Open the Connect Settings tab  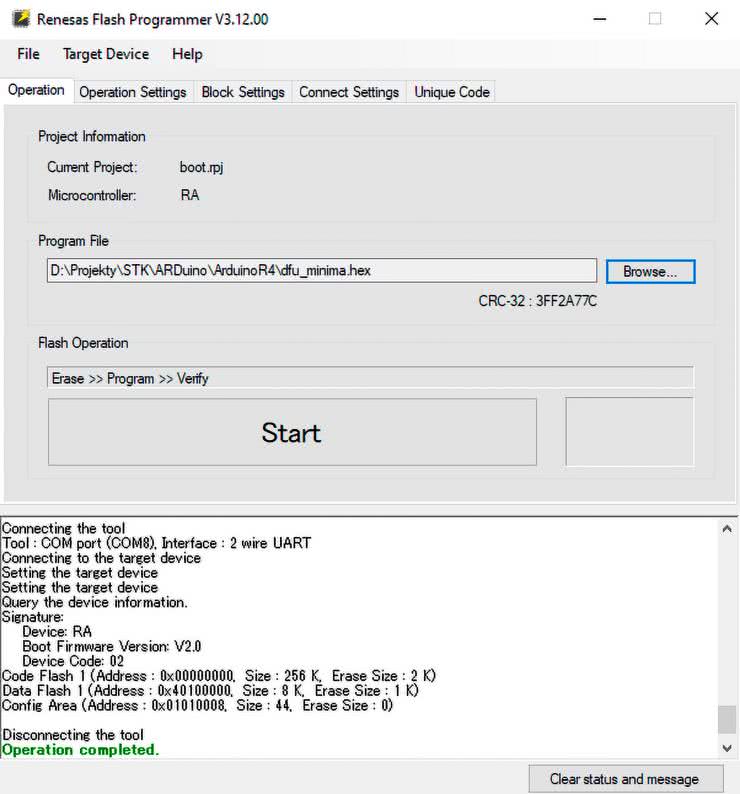[349, 92]
